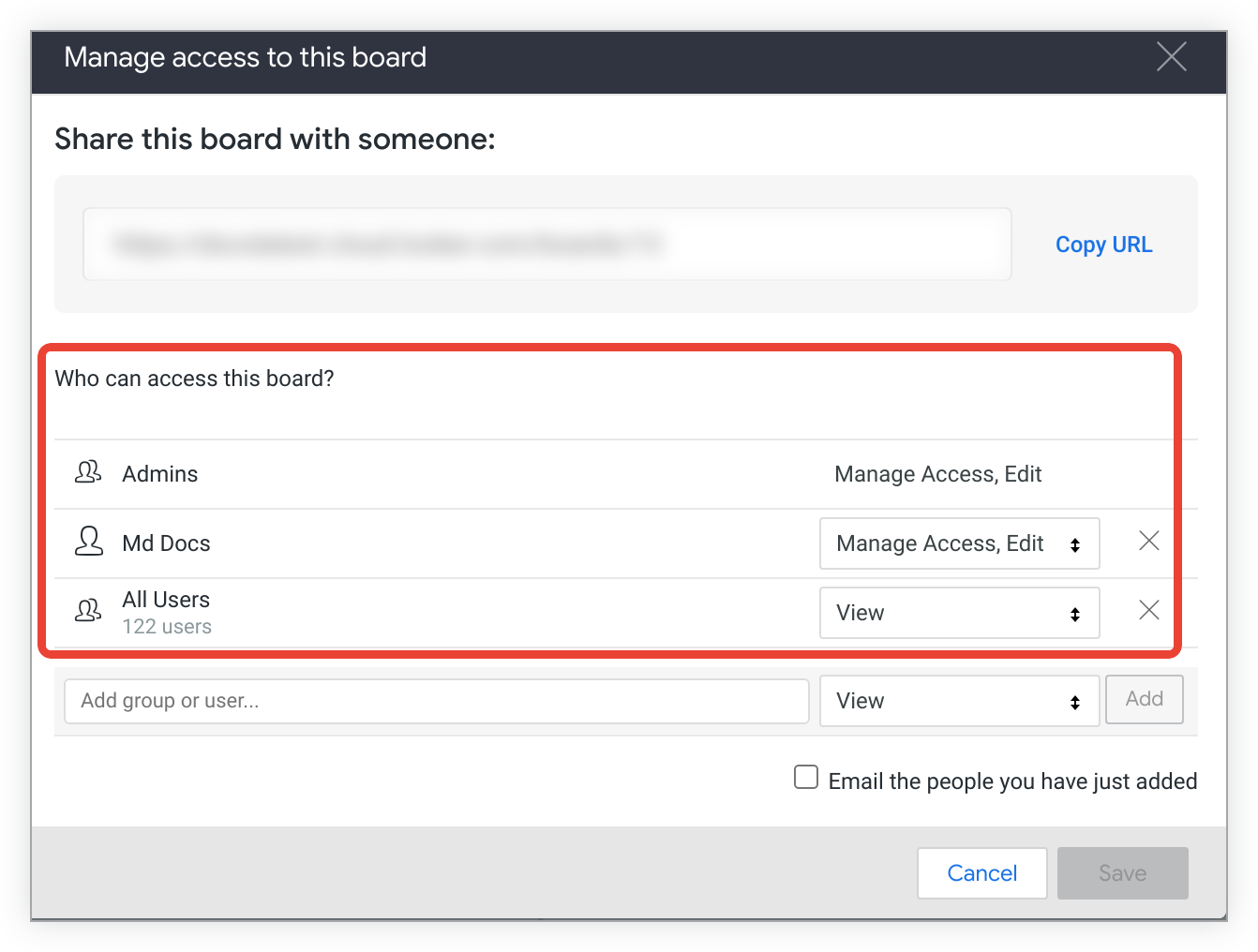Close the Manage access dialog with X
The width and height of the screenshot is (1258, 952).
point(1171,57)
